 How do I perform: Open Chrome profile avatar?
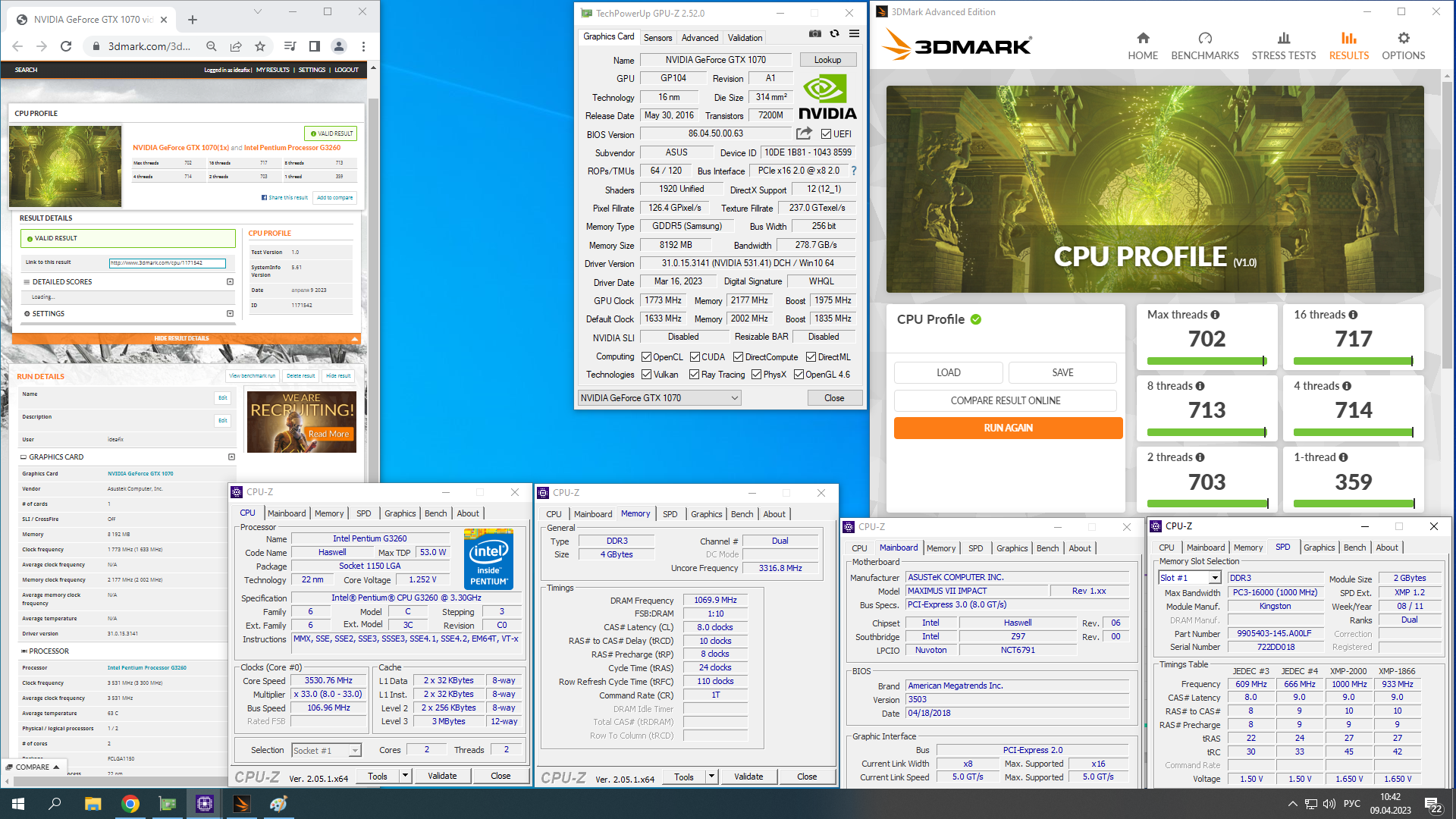coord(339,46)
